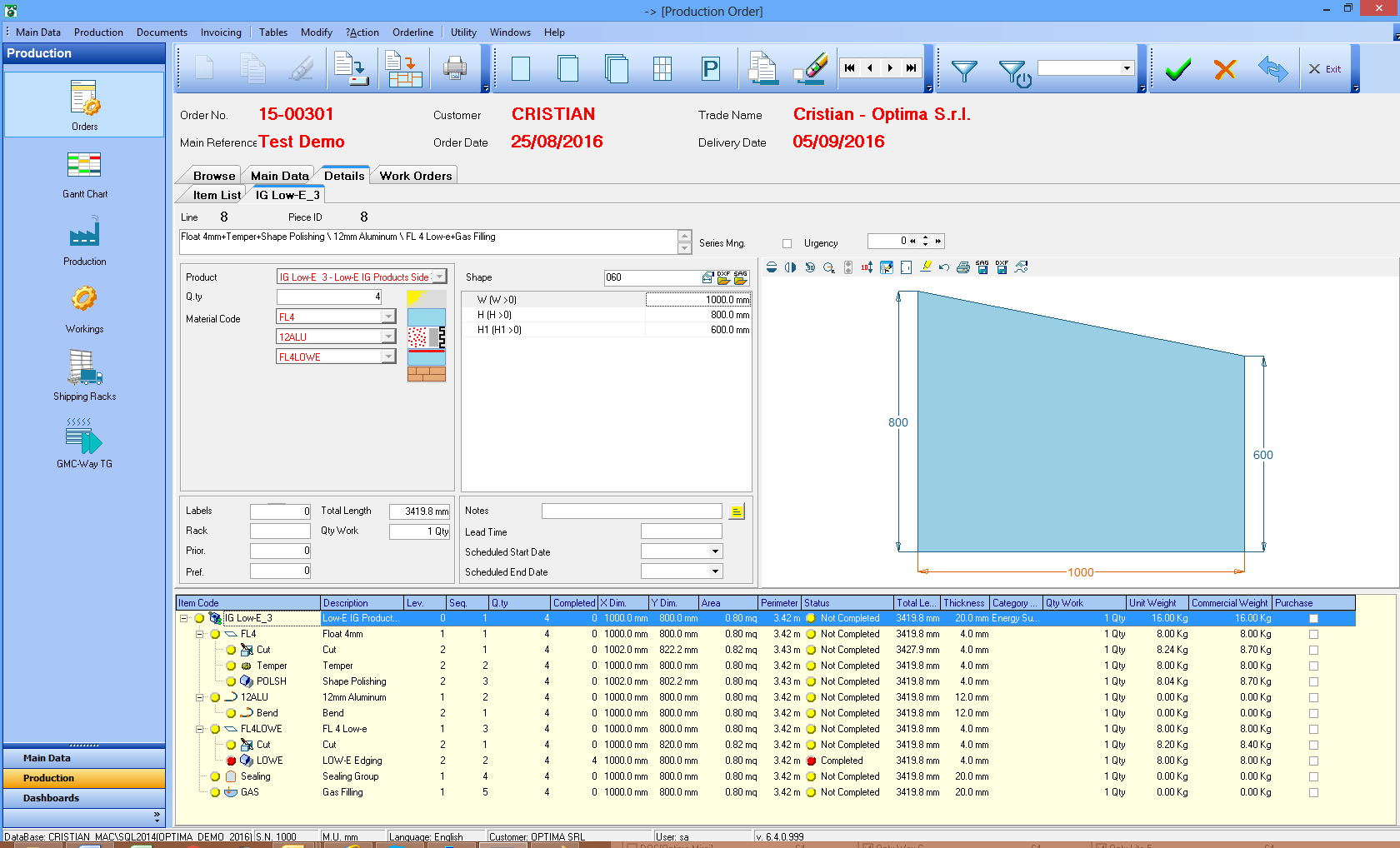Image resolution: width=1400 pixels, height=848 pixels.
Task: Switch to the Browse tab
Action: coord(214,176)
